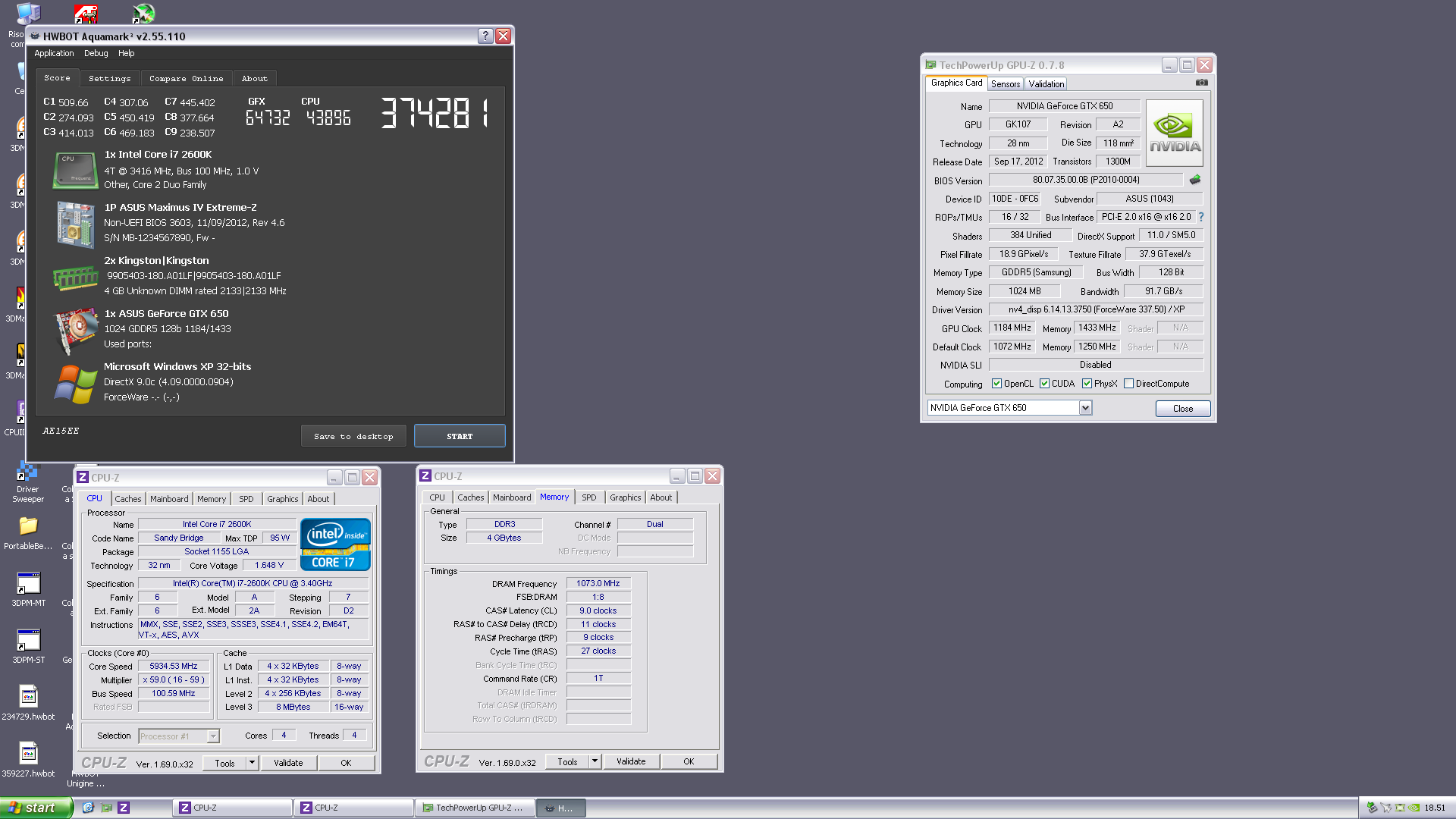Click the graphics card icon in Aquamark
Image resolution: width=1456 pixels, height=819 pixels.
[x=77, y=331]
